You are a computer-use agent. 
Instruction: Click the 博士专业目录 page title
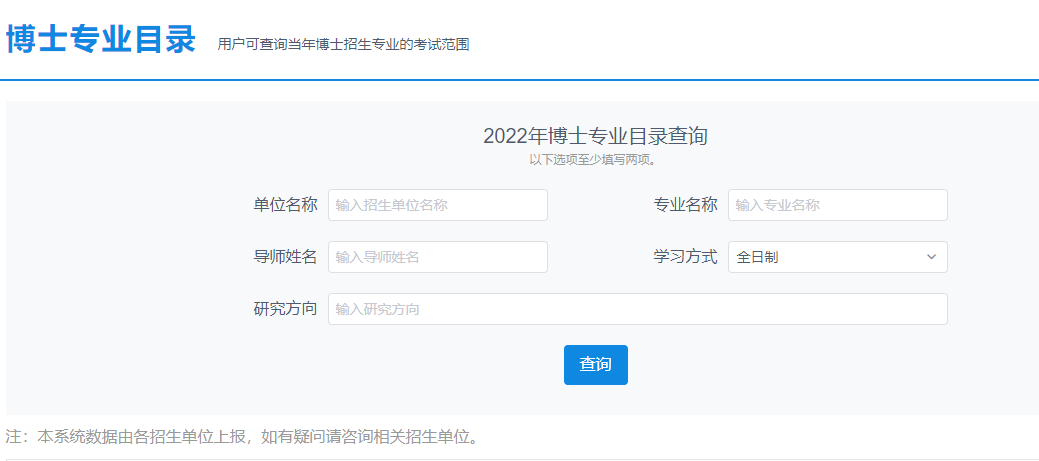(x=101, y=40)
